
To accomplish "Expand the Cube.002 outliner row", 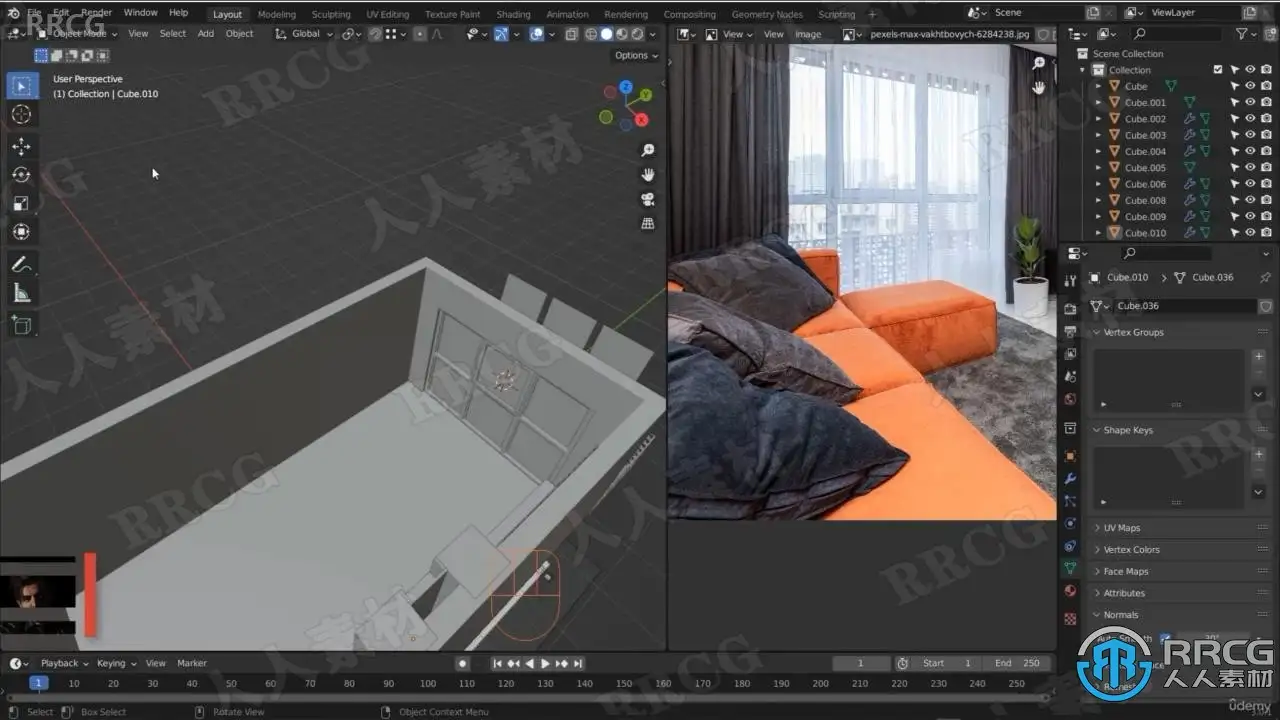I will pos(1098,119).
